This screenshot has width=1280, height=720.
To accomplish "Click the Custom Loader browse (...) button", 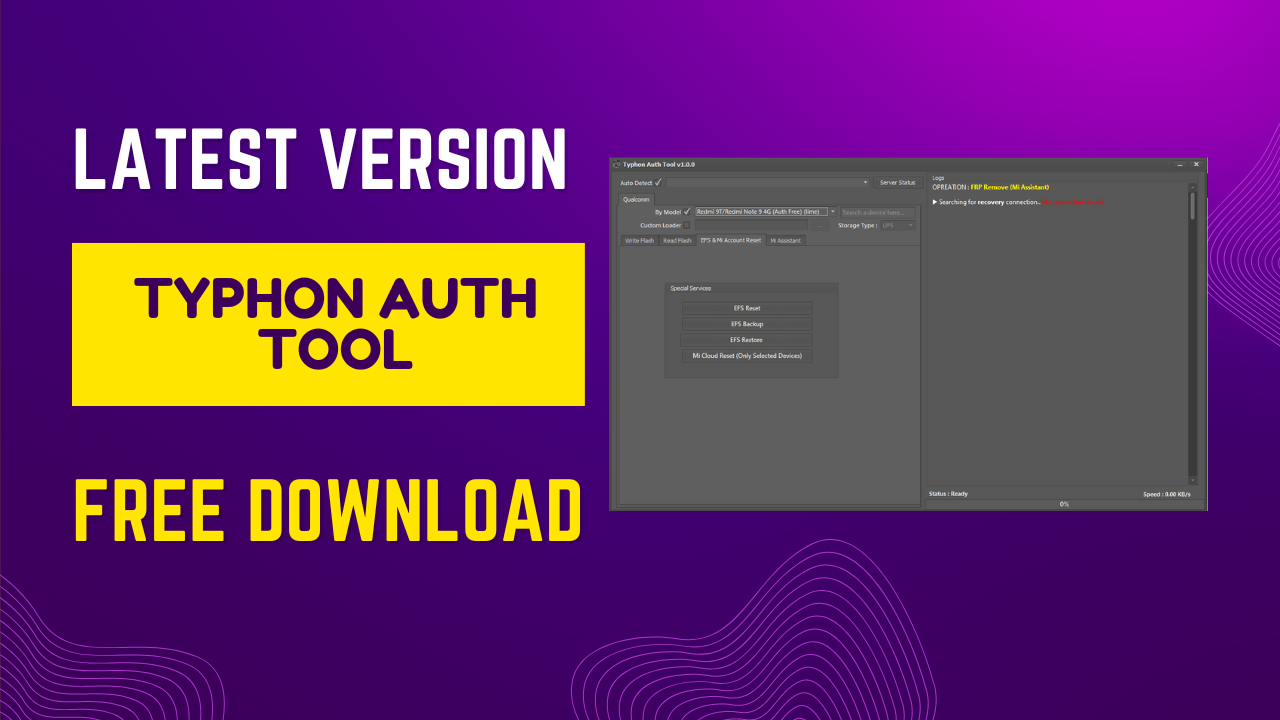I will point(820,225).
